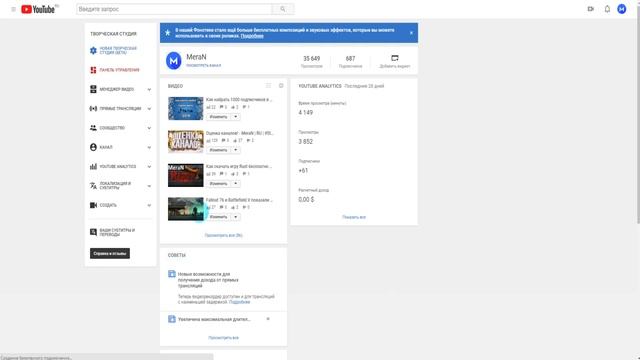Click the Your subtitles and translations icon
The height and width of the screenshot is (360, 640).
(x=93, y=232)
